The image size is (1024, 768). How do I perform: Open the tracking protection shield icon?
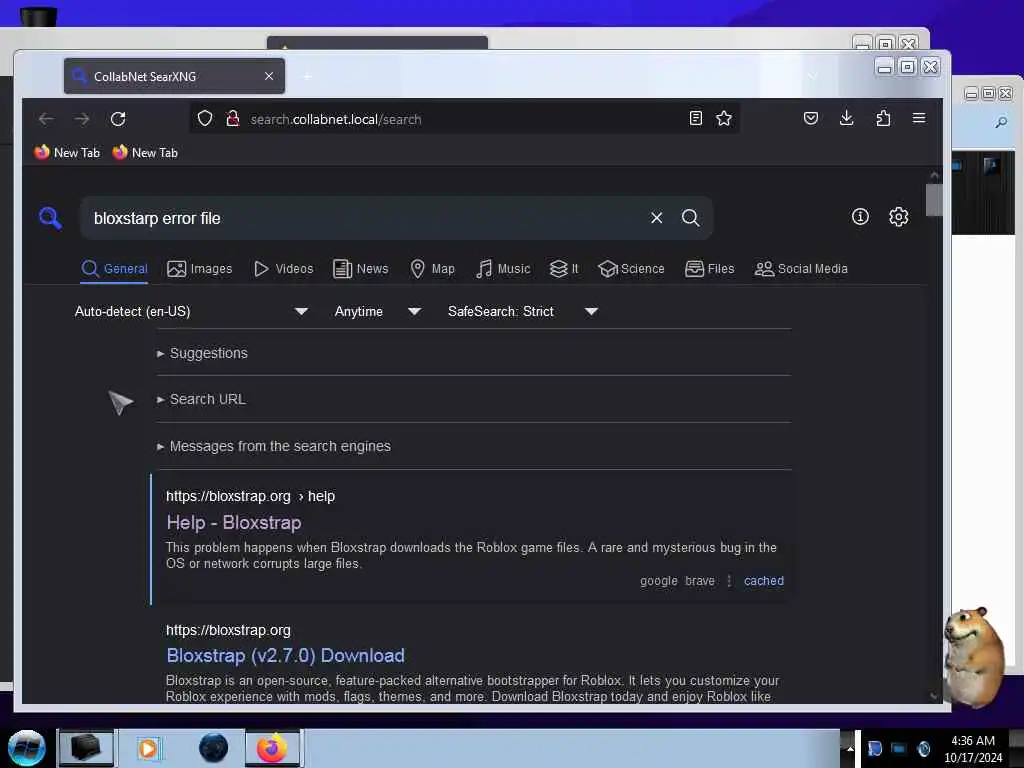[205, 119]
